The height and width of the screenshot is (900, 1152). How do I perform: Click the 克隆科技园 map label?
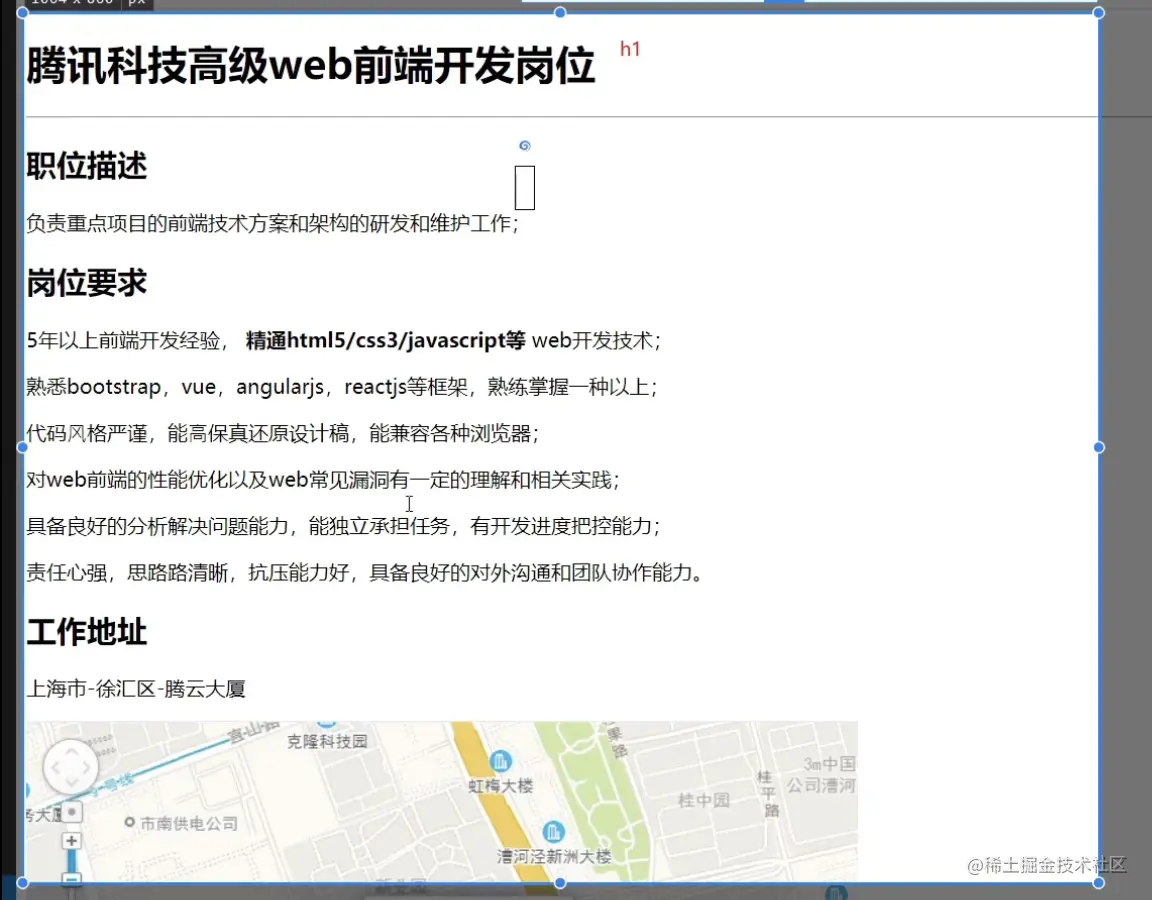coord(327,741)
